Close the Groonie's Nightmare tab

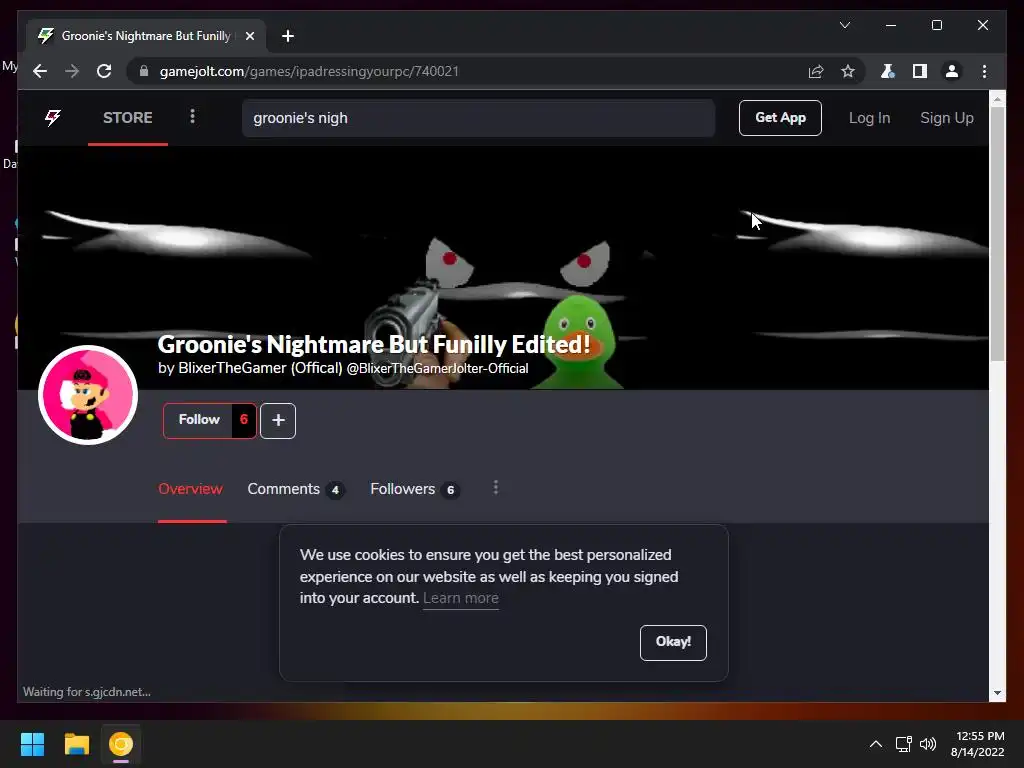pos(249,36)
